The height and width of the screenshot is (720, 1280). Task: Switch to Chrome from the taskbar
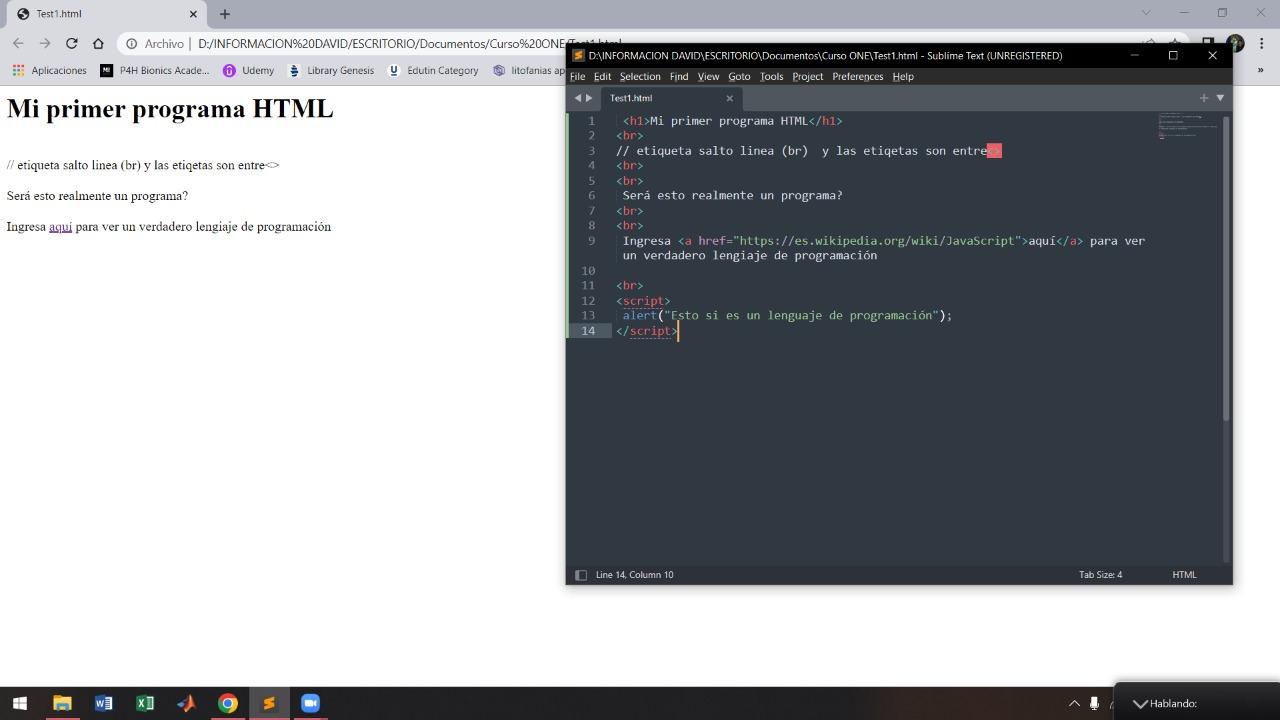point(228,703)
